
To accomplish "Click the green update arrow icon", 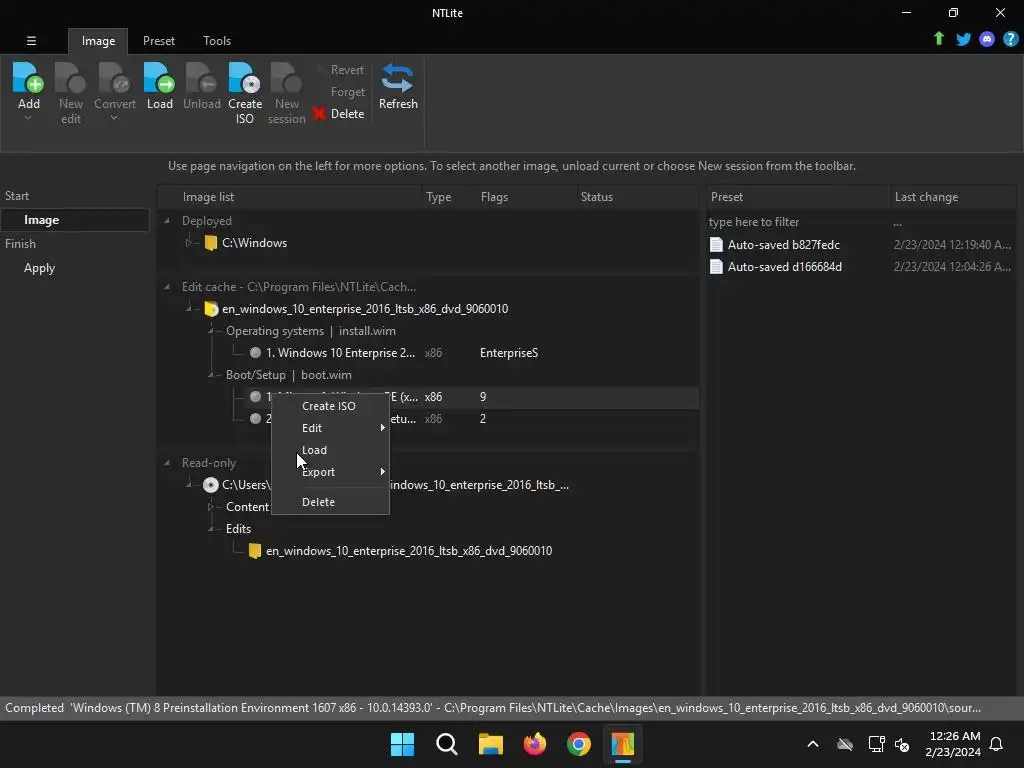I will [938, 39].
